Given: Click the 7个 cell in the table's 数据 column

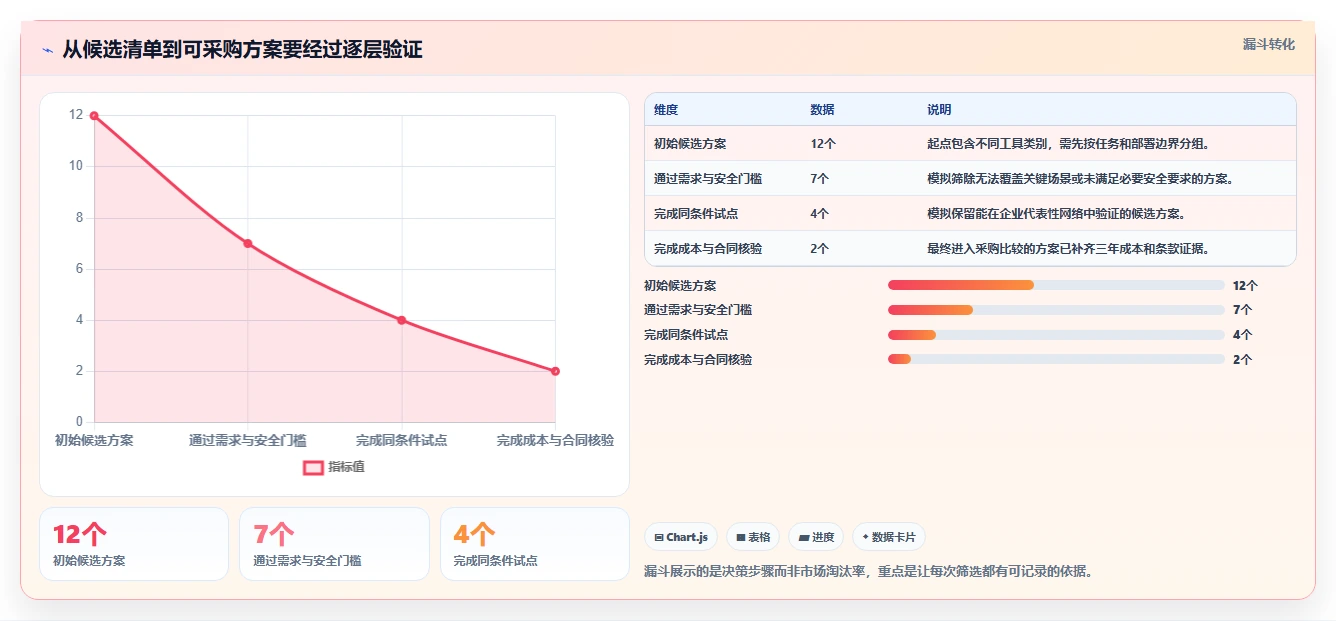Looking at the screenshot, I should pyautogui.click(x=820, y=179).
